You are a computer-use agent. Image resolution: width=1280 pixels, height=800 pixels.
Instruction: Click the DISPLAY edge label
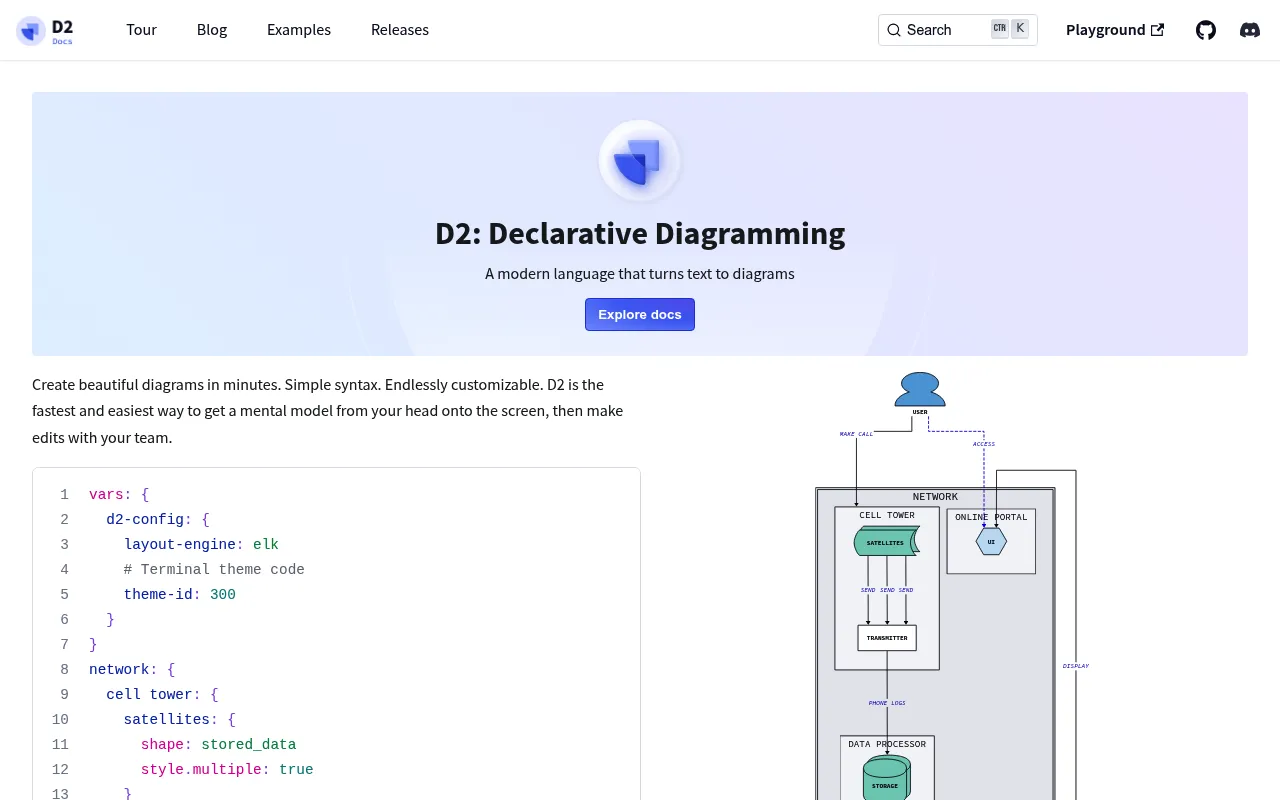[1076, 666]
